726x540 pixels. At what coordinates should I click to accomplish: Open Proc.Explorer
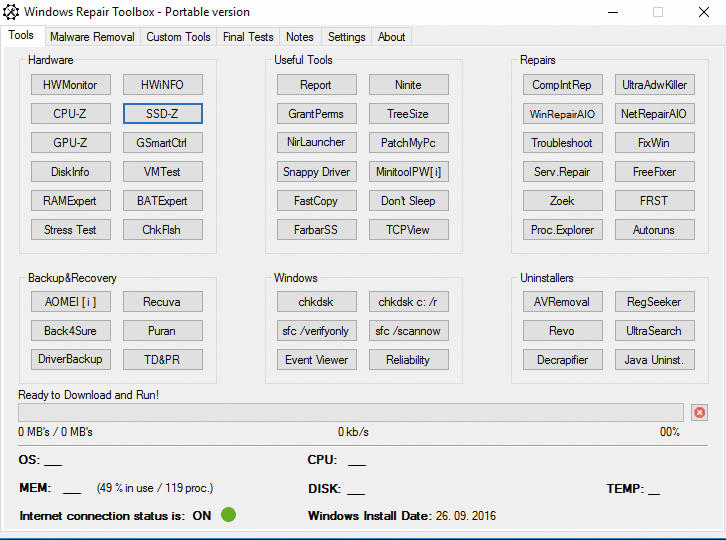pyautogui.click(x=563, y=230)
